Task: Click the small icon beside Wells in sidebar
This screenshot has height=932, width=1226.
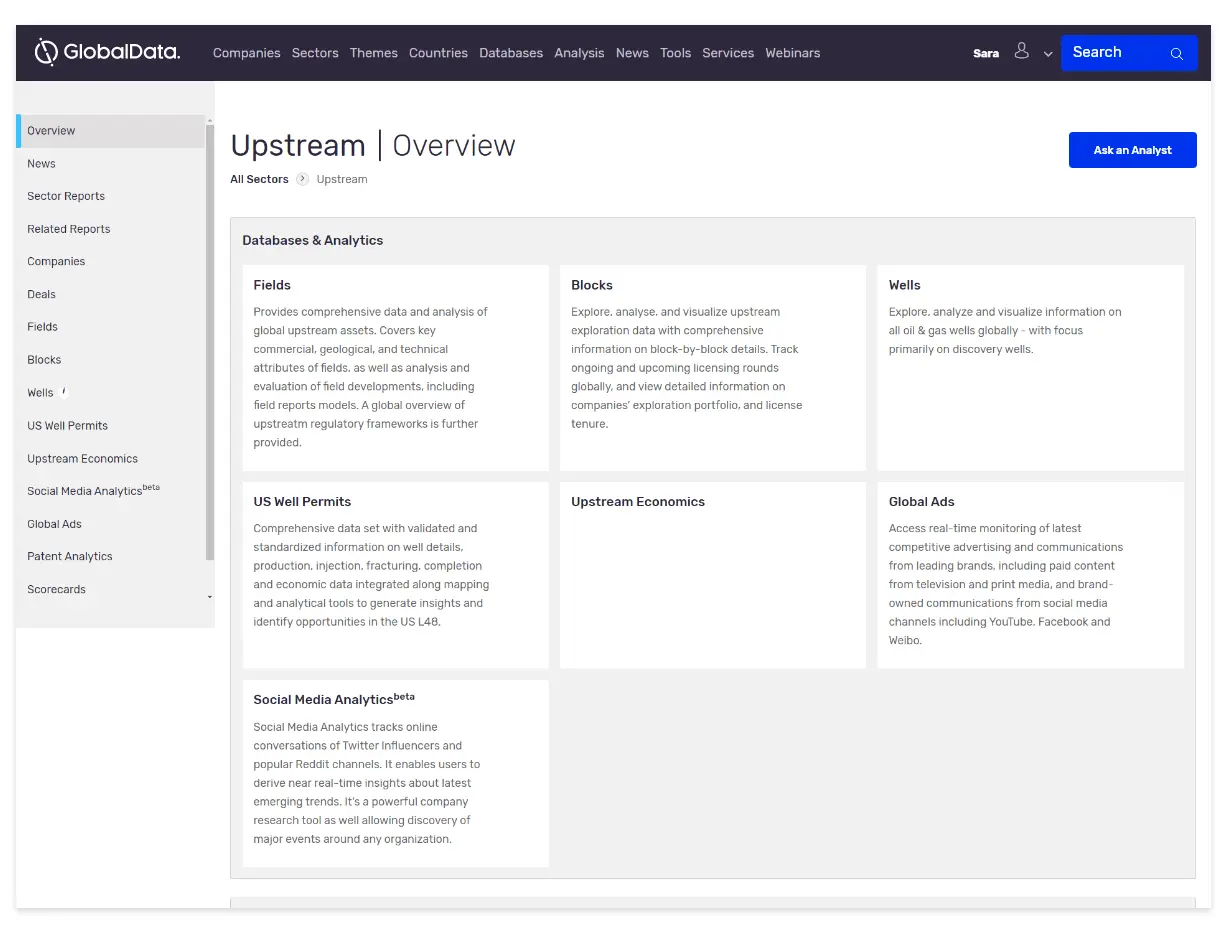Action: [64, 391]
